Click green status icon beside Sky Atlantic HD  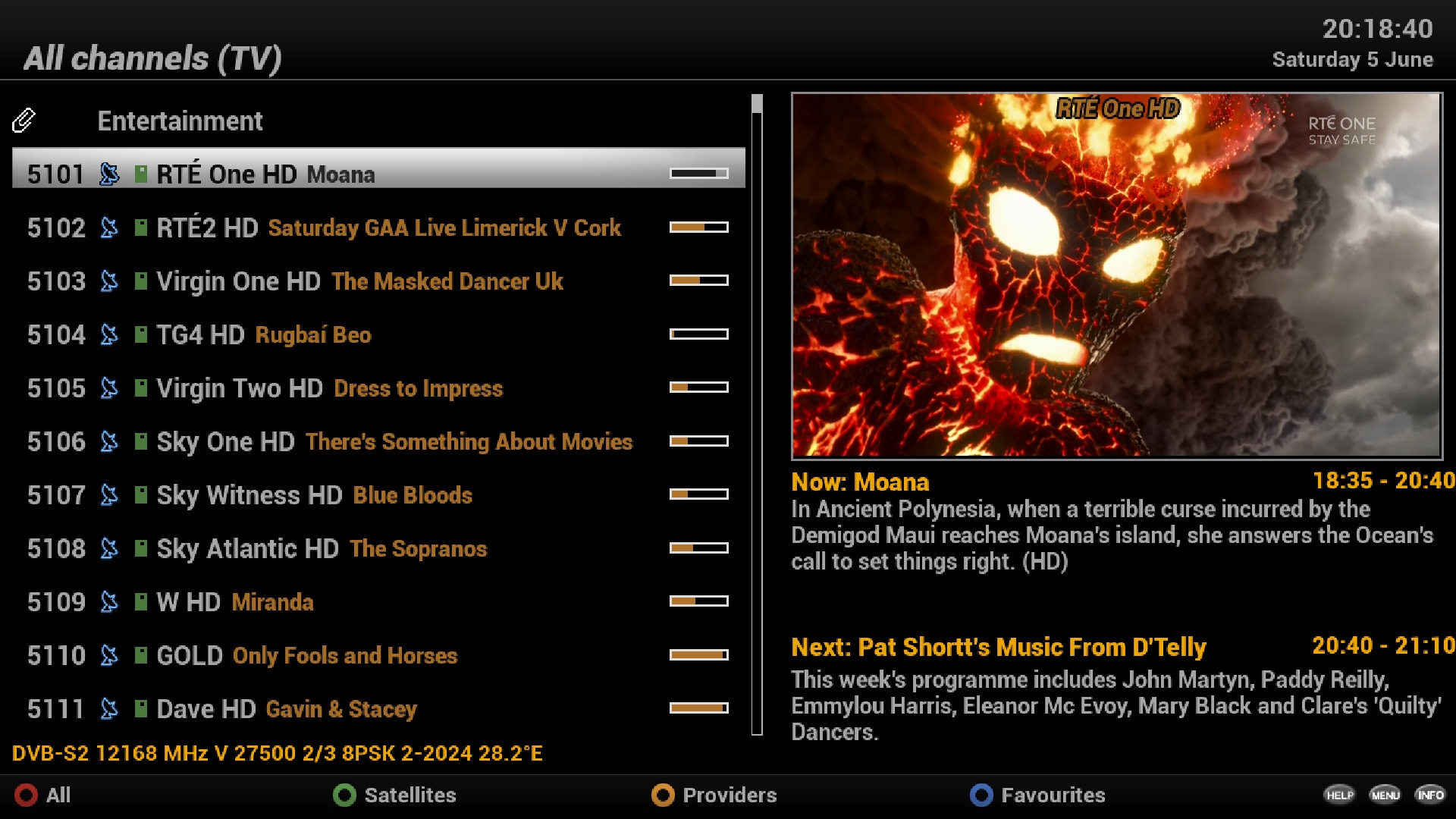(x=140, y=548)
